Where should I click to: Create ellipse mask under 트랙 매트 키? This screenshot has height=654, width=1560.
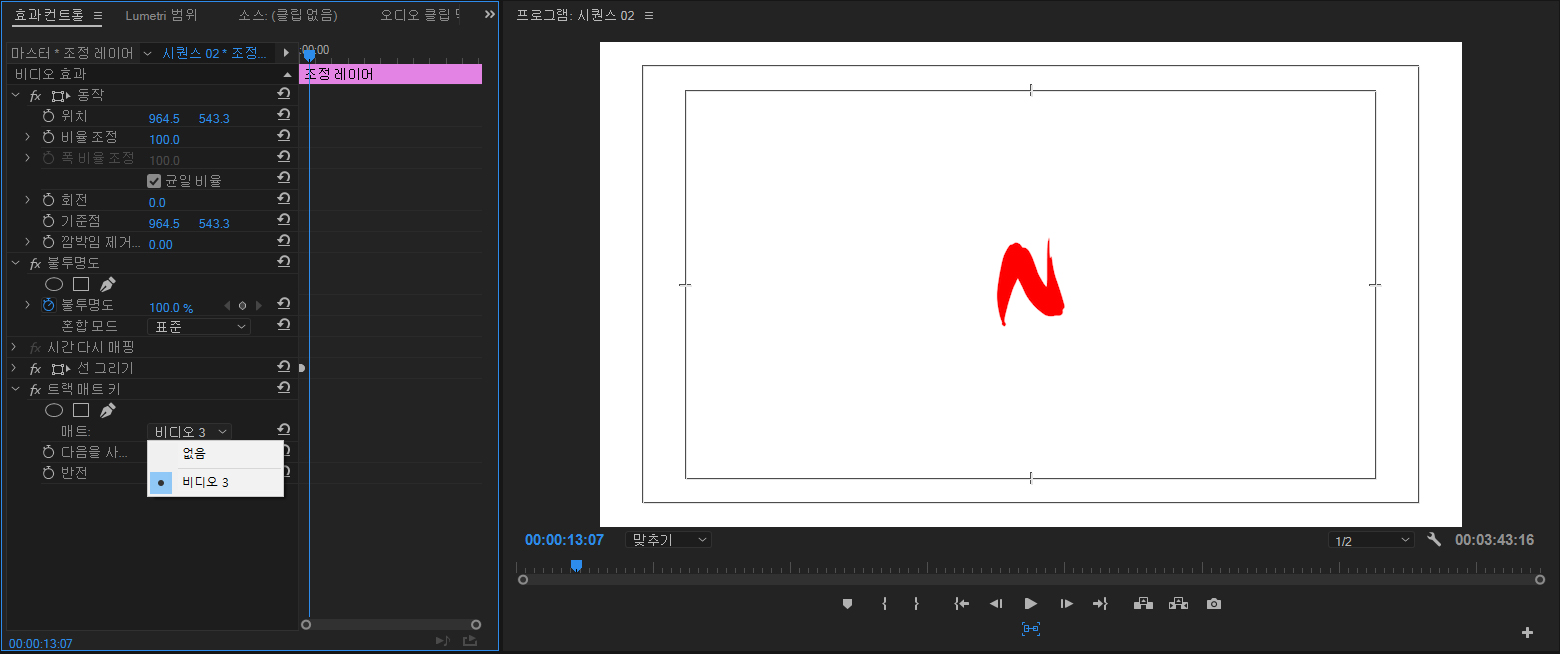[54, 410]
